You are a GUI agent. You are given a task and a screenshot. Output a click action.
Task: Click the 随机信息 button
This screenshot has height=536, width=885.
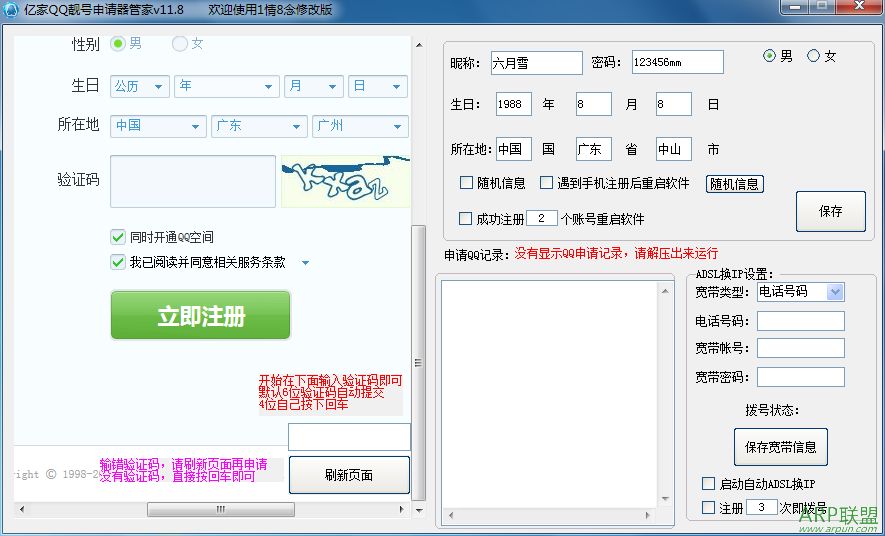point(734,184)
